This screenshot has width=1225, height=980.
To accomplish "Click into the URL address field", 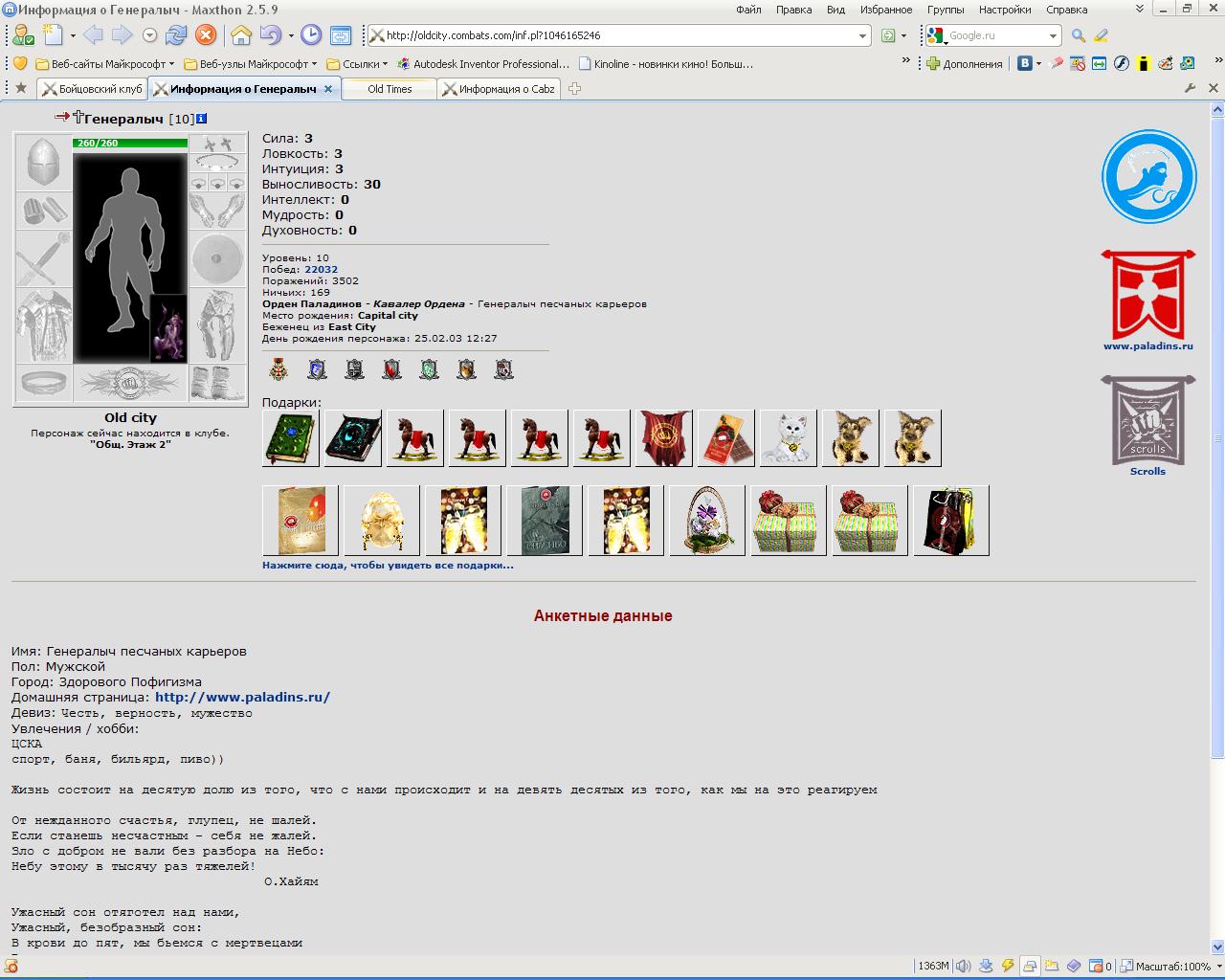I will [x=619, y=35].
